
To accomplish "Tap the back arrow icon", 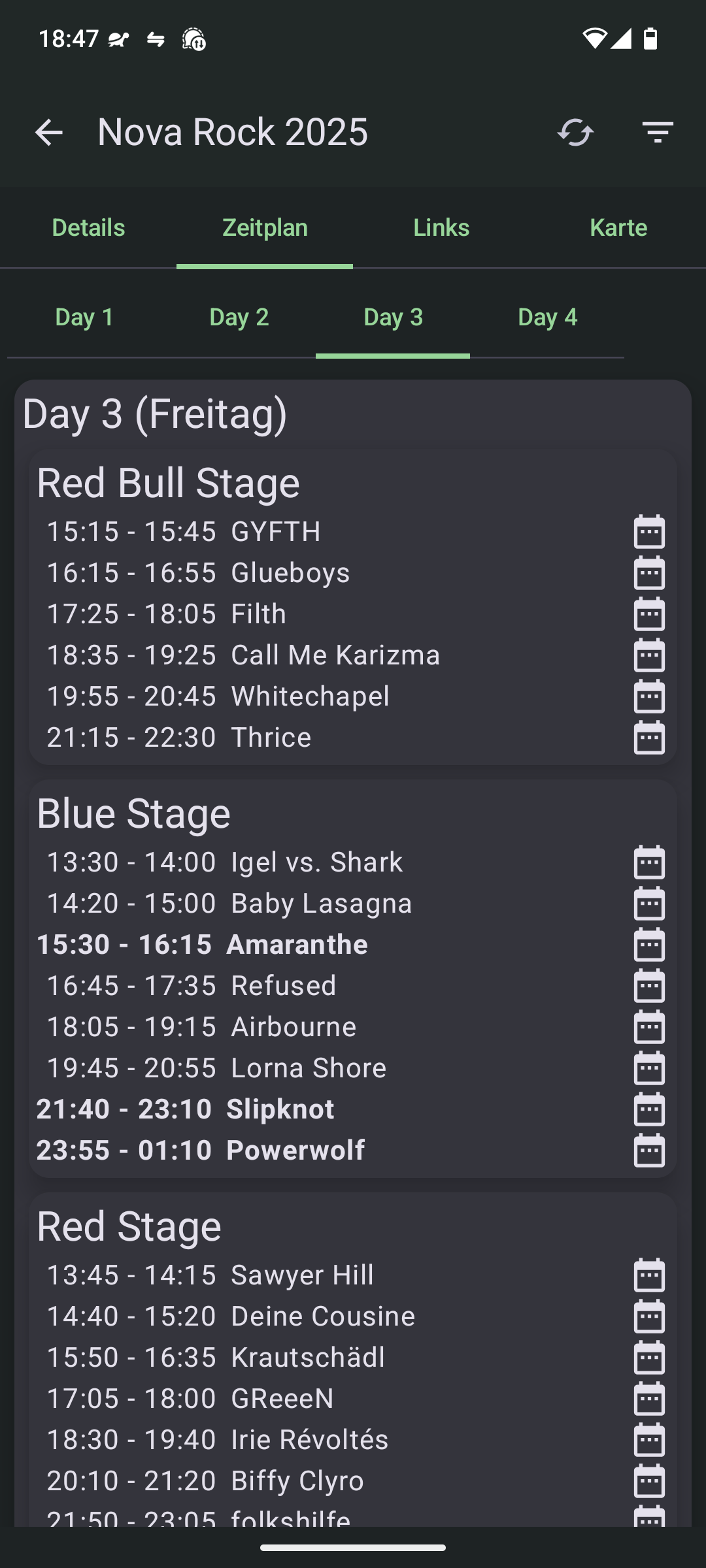I will point(48,133).
